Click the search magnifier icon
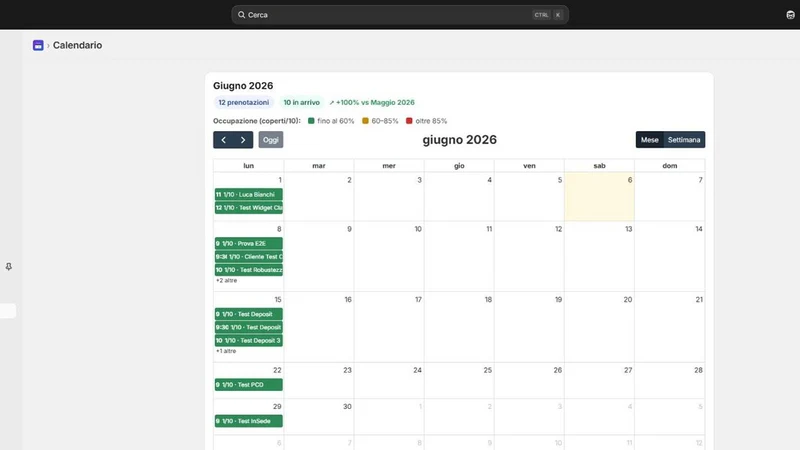 click(x=241, y=15)
